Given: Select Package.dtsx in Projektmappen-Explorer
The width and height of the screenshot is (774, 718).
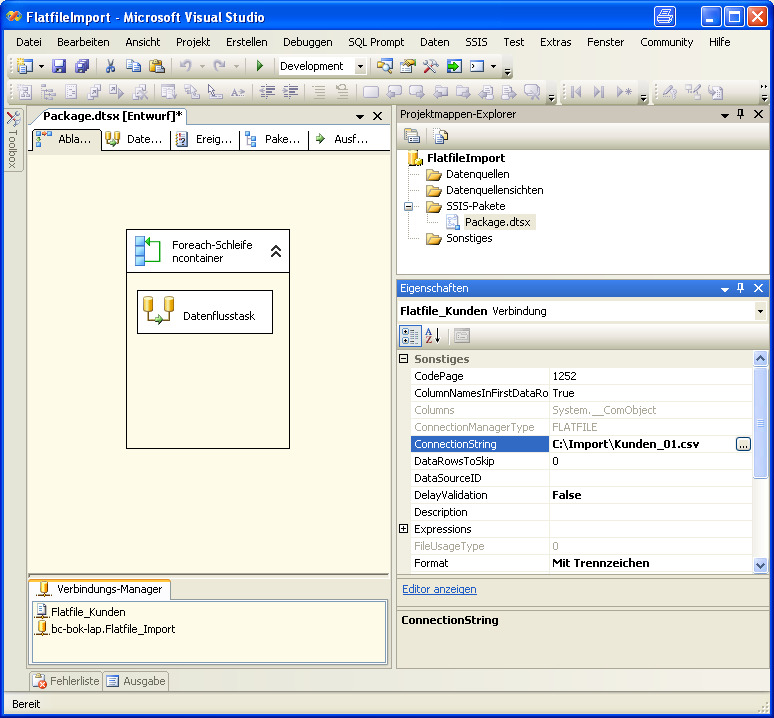Looking at the screenshot, I should tap(498, 222).
